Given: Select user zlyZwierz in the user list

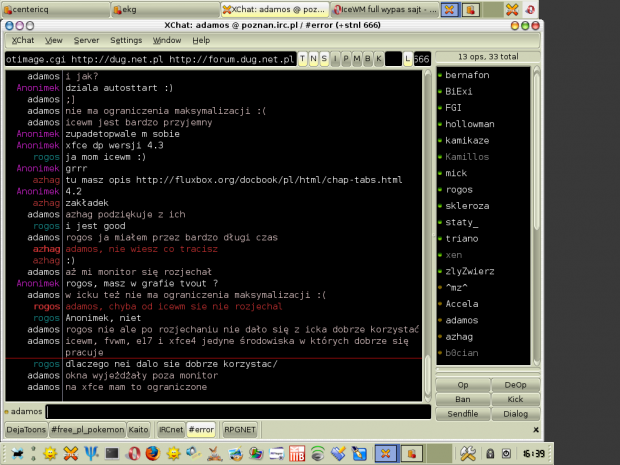Looking at the screenshot, I should 469,271.
